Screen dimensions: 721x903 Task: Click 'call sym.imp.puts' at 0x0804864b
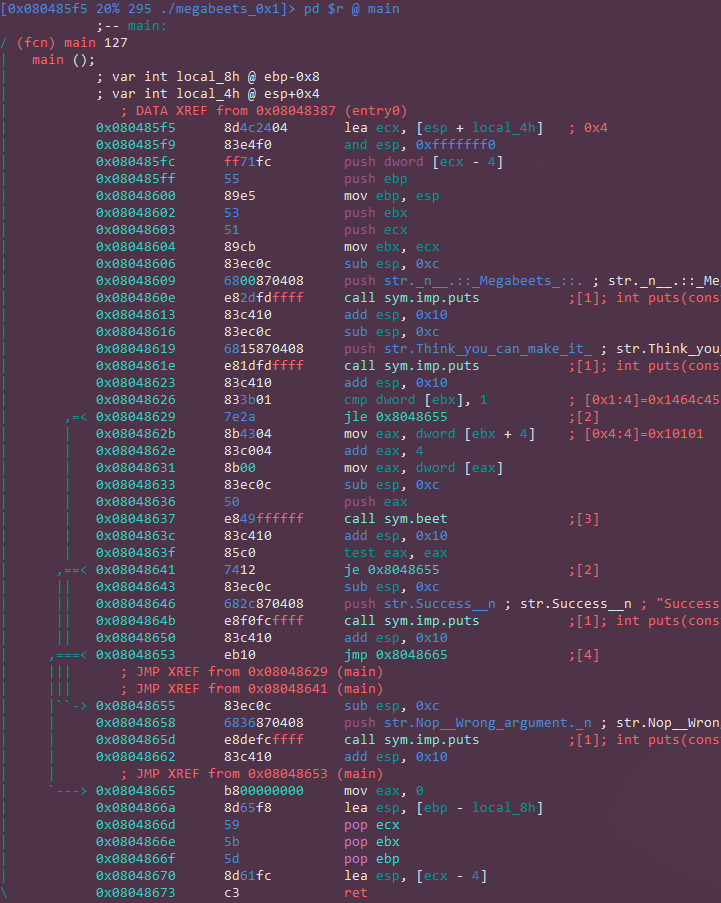pos(411,621)
